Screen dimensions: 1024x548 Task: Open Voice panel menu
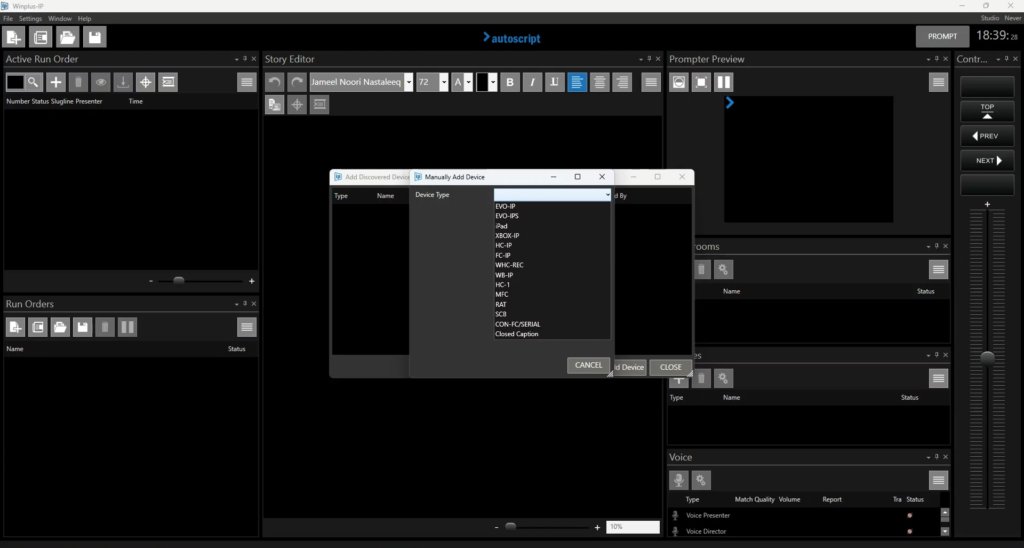click(x=938, y=480)
